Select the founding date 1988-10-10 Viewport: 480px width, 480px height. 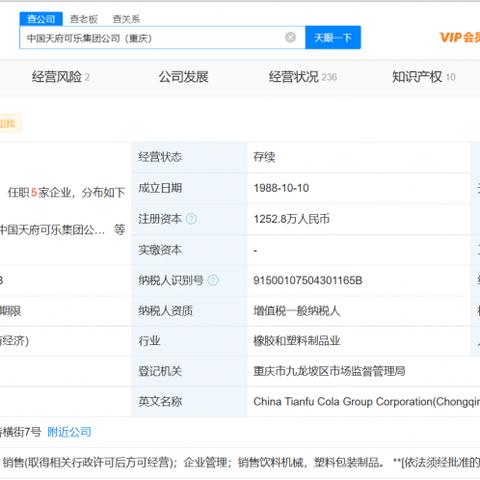click(x=281, y=188)
